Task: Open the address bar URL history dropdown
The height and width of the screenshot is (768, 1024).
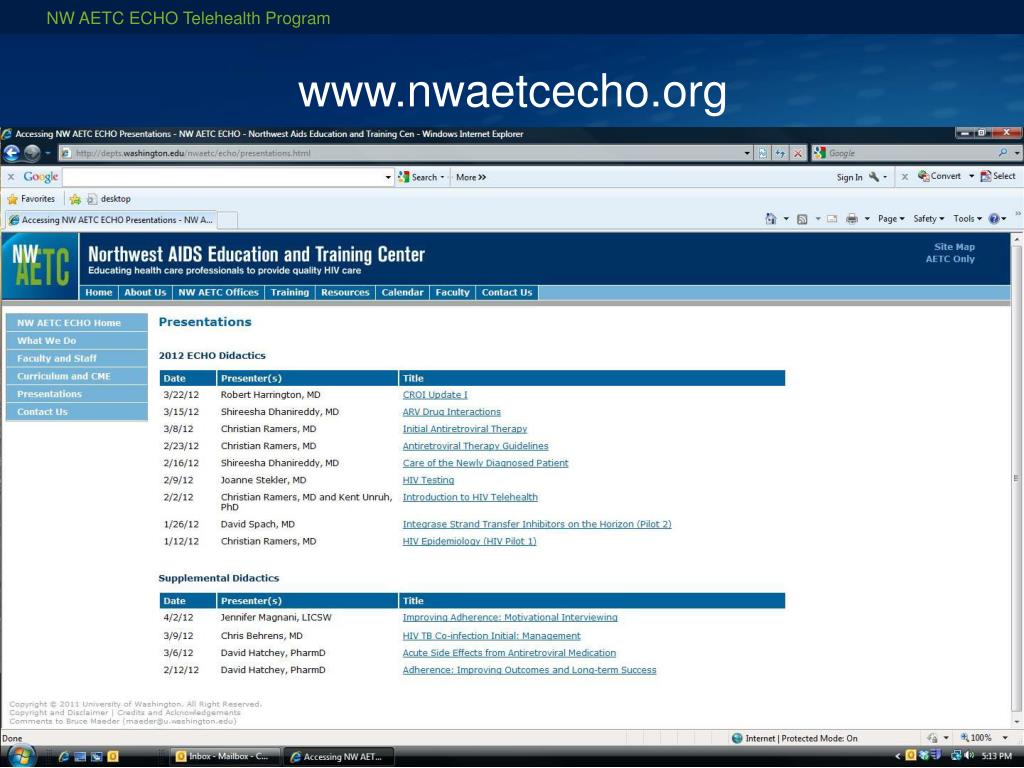Action: (747, 153)
